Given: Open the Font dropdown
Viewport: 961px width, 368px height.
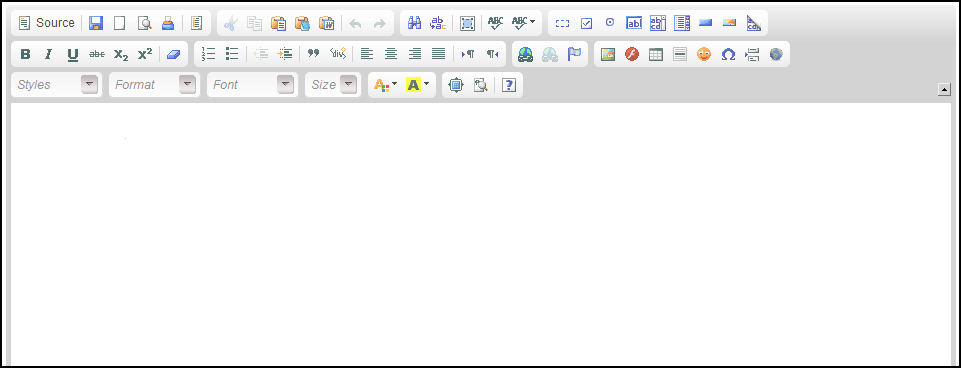Looking at the screenshot, I should (x=253, y=85).
